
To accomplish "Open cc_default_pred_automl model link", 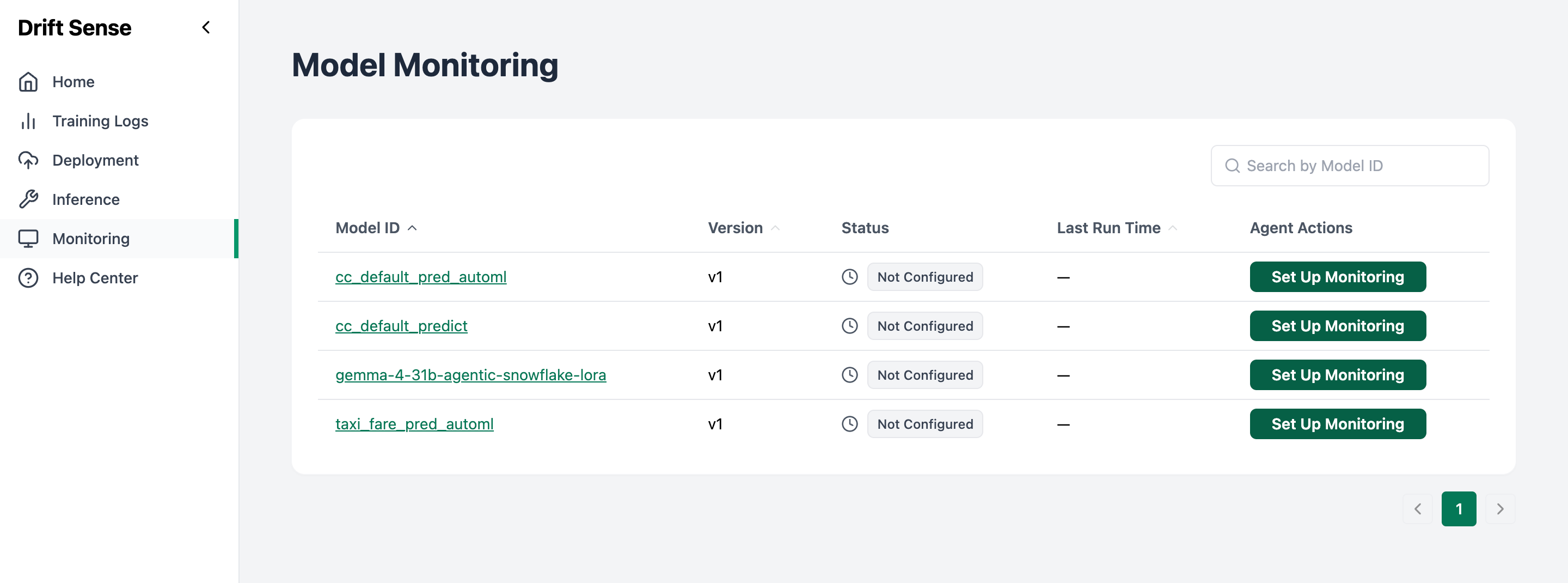I will [421, 277].
